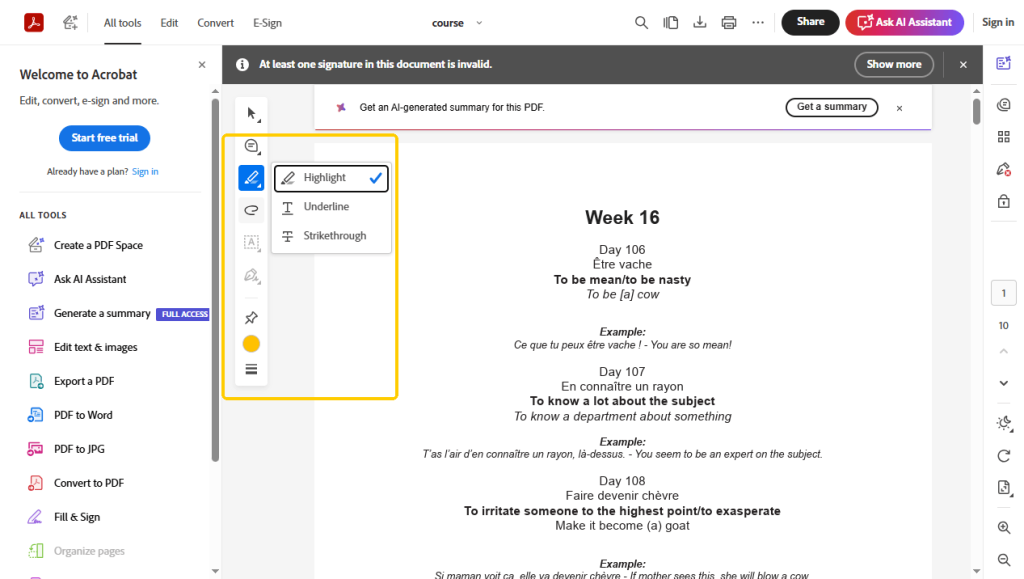The height and width of the screenshot is (579, 1024).
Task: Go to next page with down chevron
Action: click(x=1004, y=383)
